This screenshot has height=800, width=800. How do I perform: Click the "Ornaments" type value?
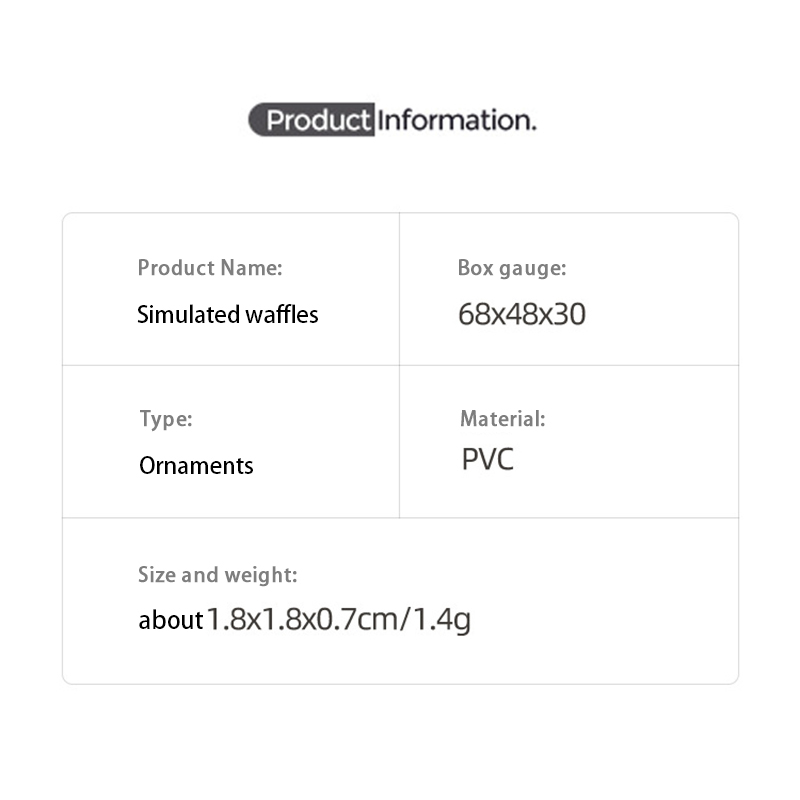[196, 466]
